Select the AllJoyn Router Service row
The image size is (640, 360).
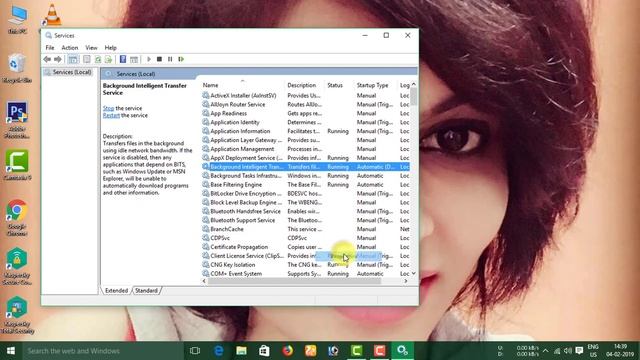[x=305, y=104]
